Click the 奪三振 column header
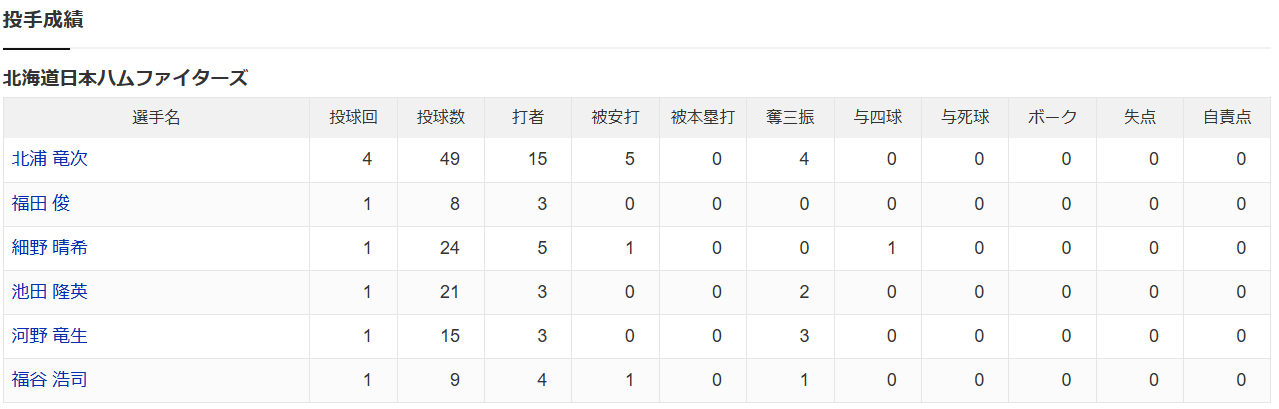This screenshot has height=409, width=1279. coord(790,117)
